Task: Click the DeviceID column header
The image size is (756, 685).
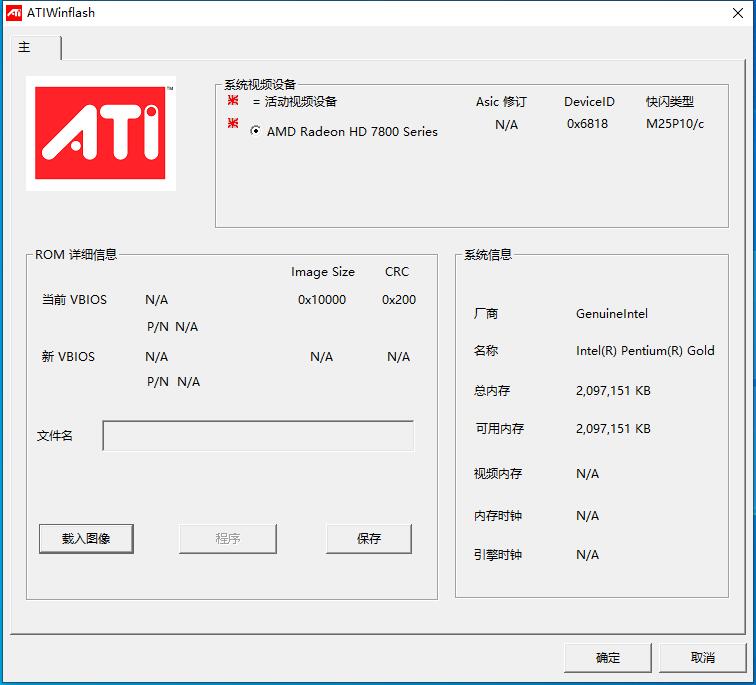Action: tap(589, 102)
